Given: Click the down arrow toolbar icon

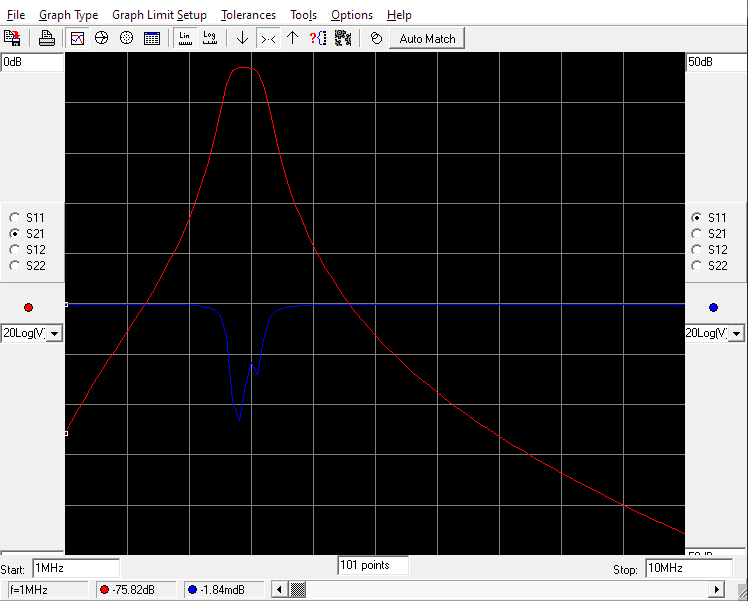Looking at the screenshot, I should [242, 38].
